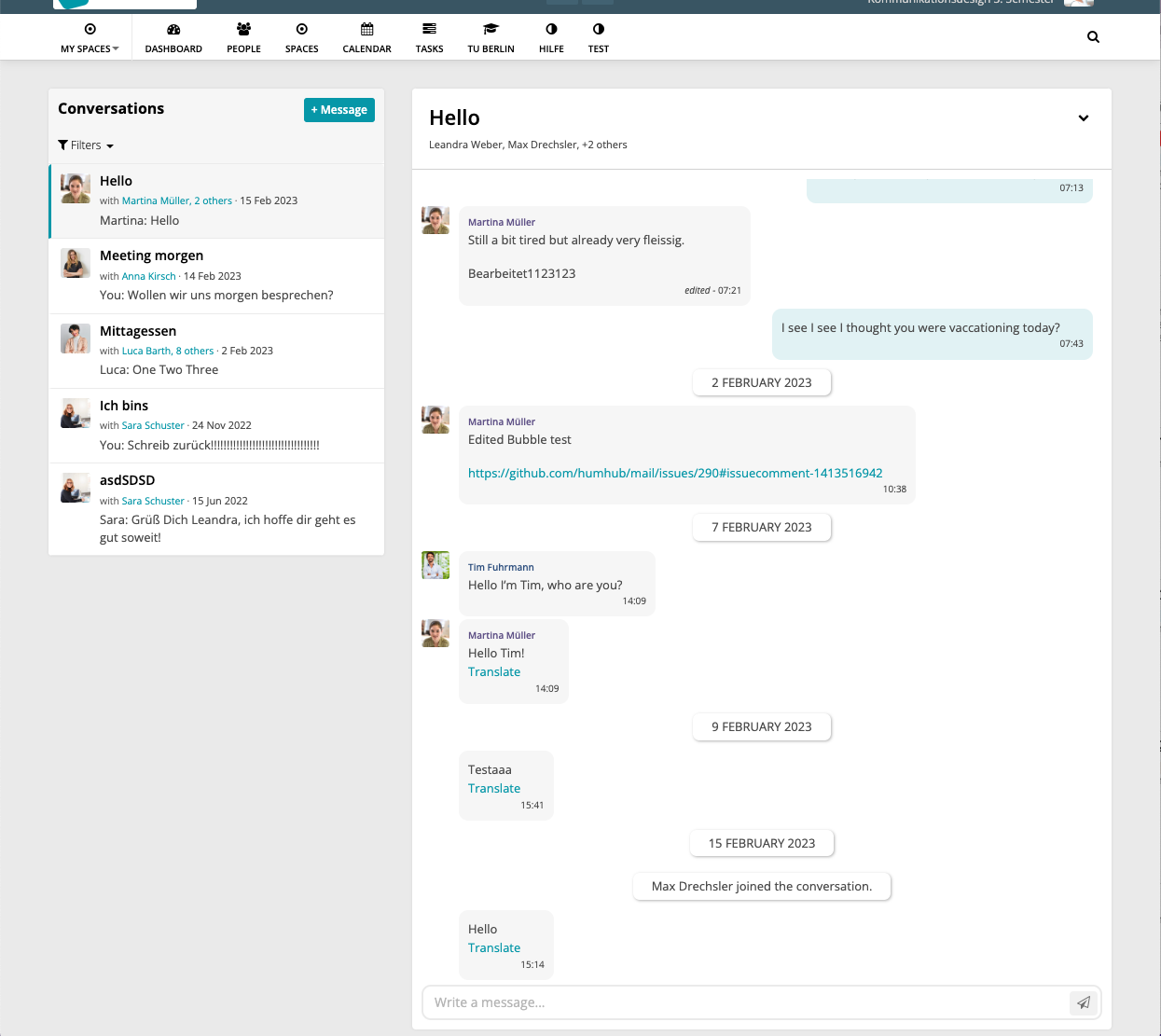Screen dimensions: 1161x1036
Task: Click the 'Bearbeitet1123123' message text
Action: tap(521, 273)
